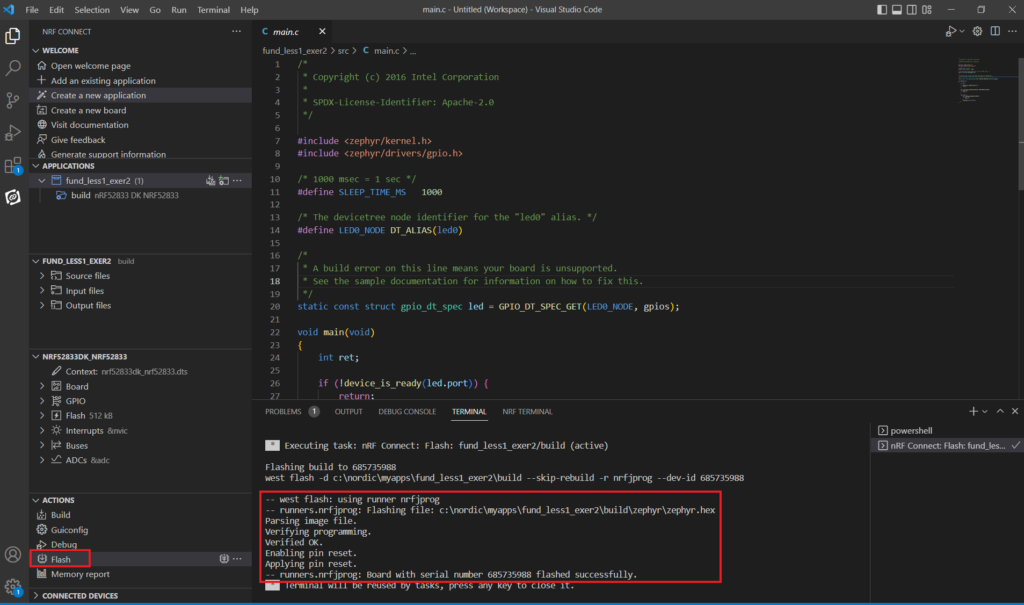Click add build configuration icon on fund_less1_exer2

[x=224, y=180]
